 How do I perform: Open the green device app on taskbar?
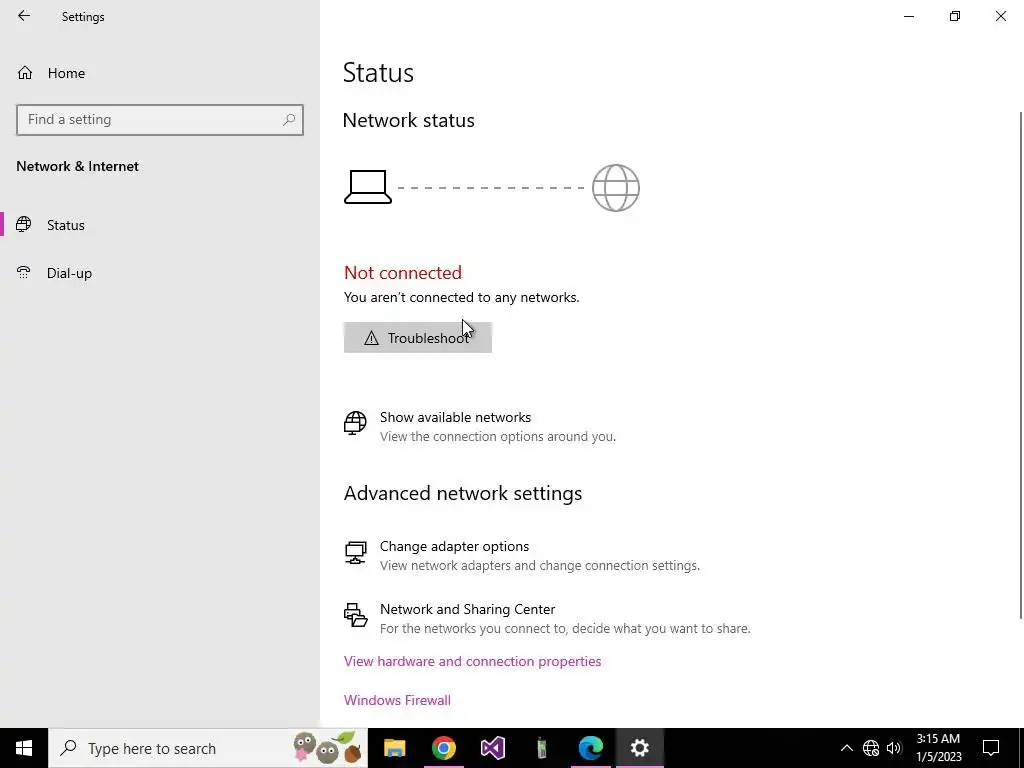pos(541,748)
